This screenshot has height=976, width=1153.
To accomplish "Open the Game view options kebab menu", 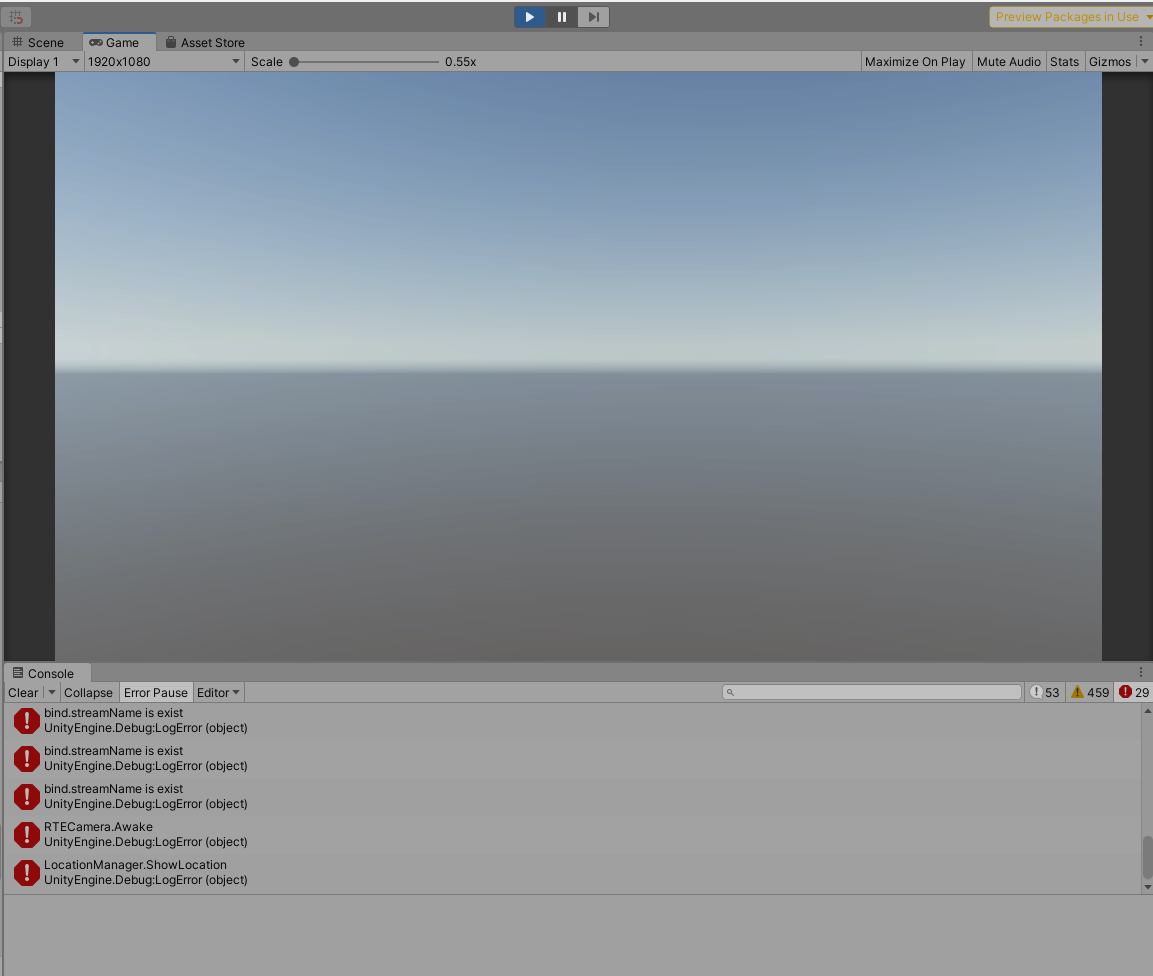I will [x=1141, y=40].
